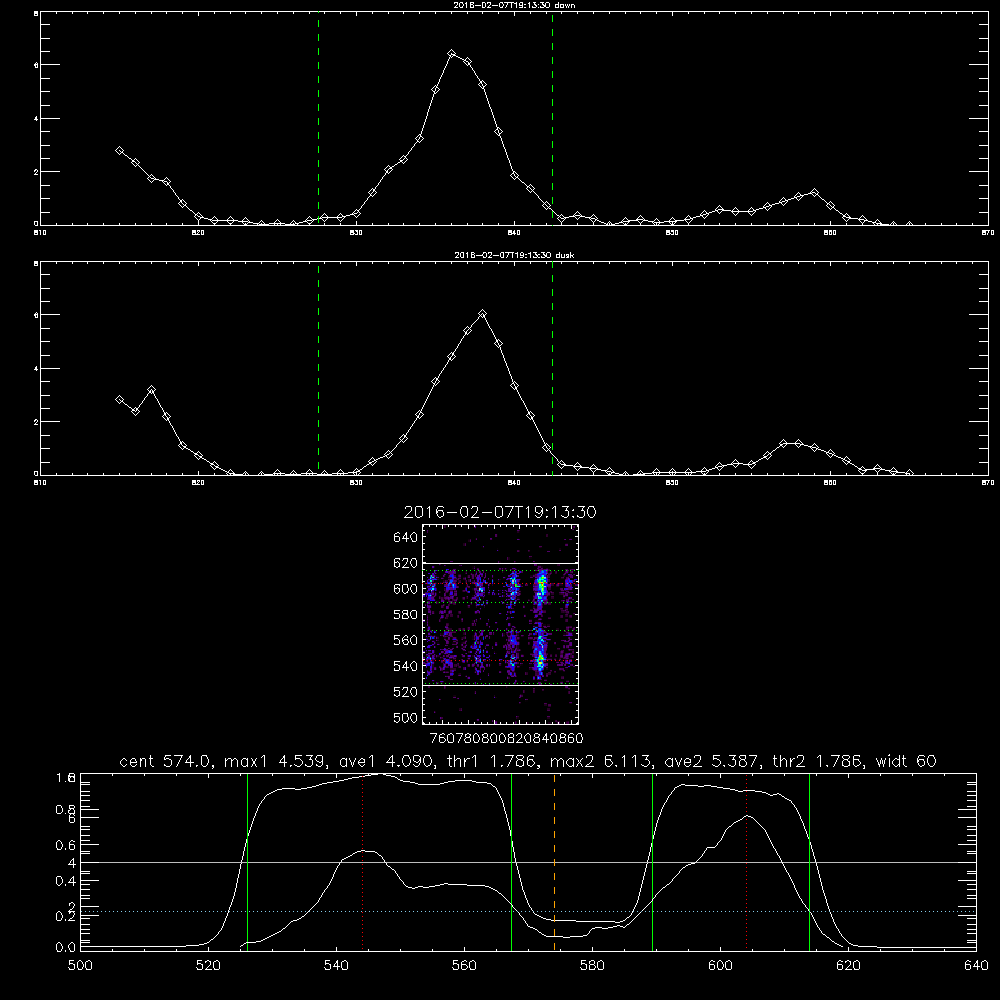This screenshot has height=1000, width=1000.
Task: Click the peak diamond marker in dusk plot
Action: (483, 314)
